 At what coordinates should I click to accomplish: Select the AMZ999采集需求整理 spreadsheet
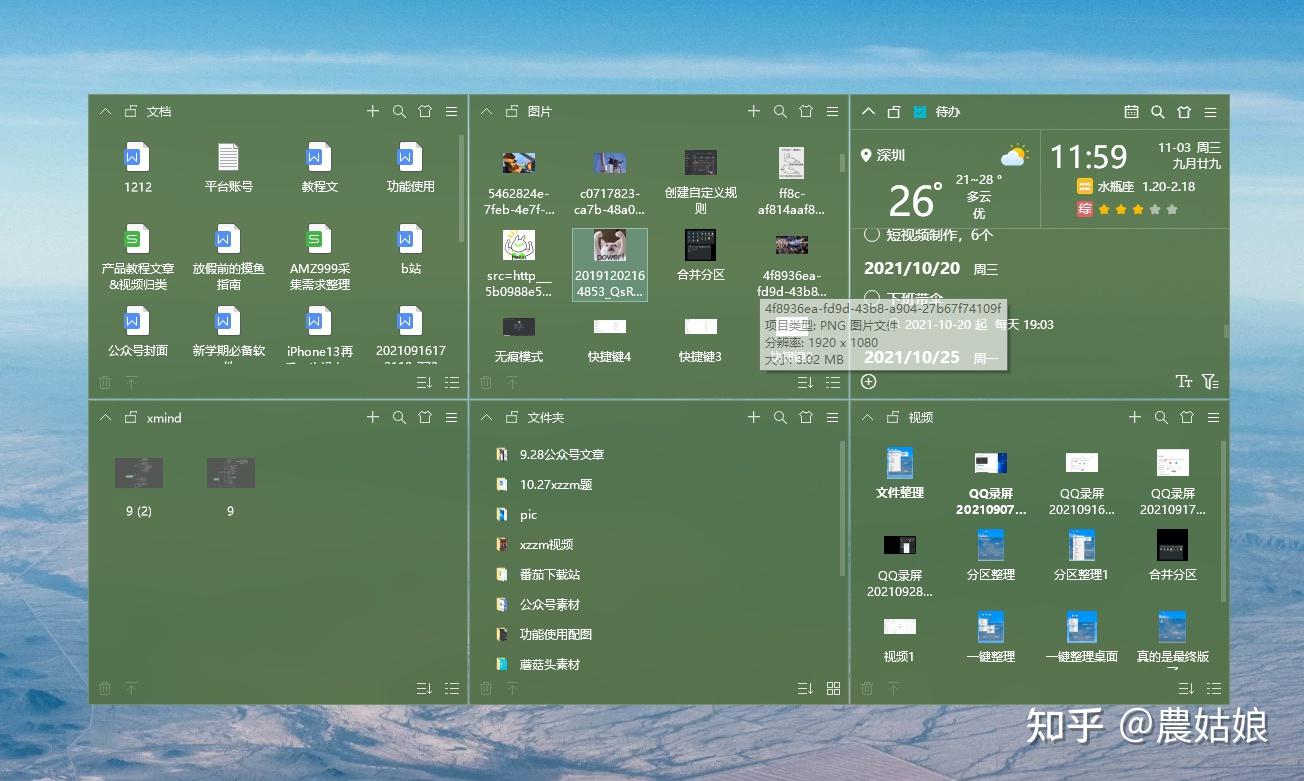320,258
